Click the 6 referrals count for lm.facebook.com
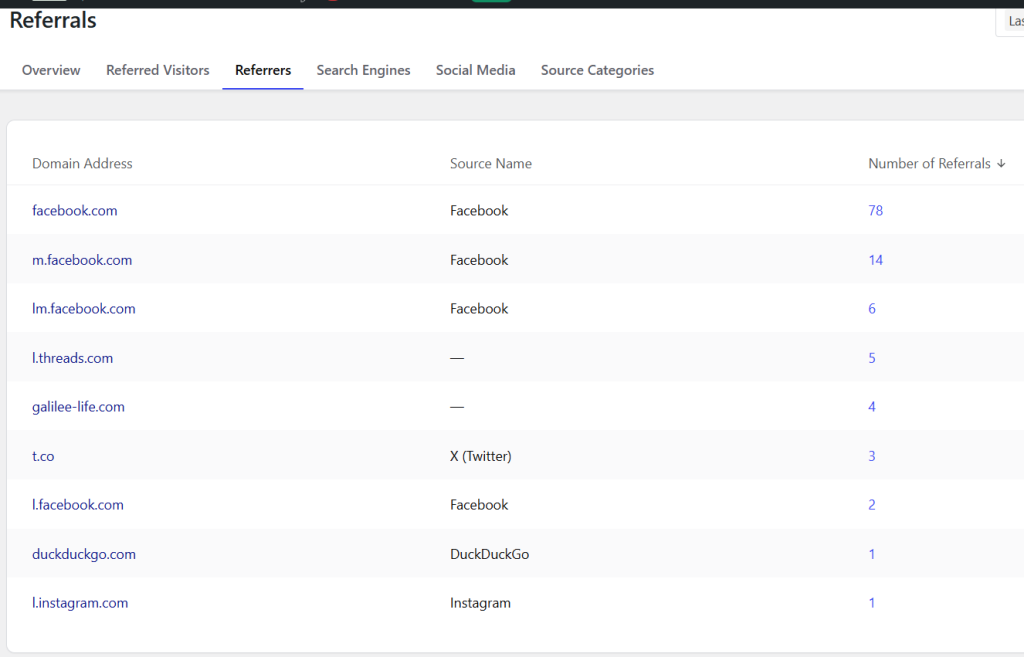This screenshot has width=1024, height=657. coord(872,308)
